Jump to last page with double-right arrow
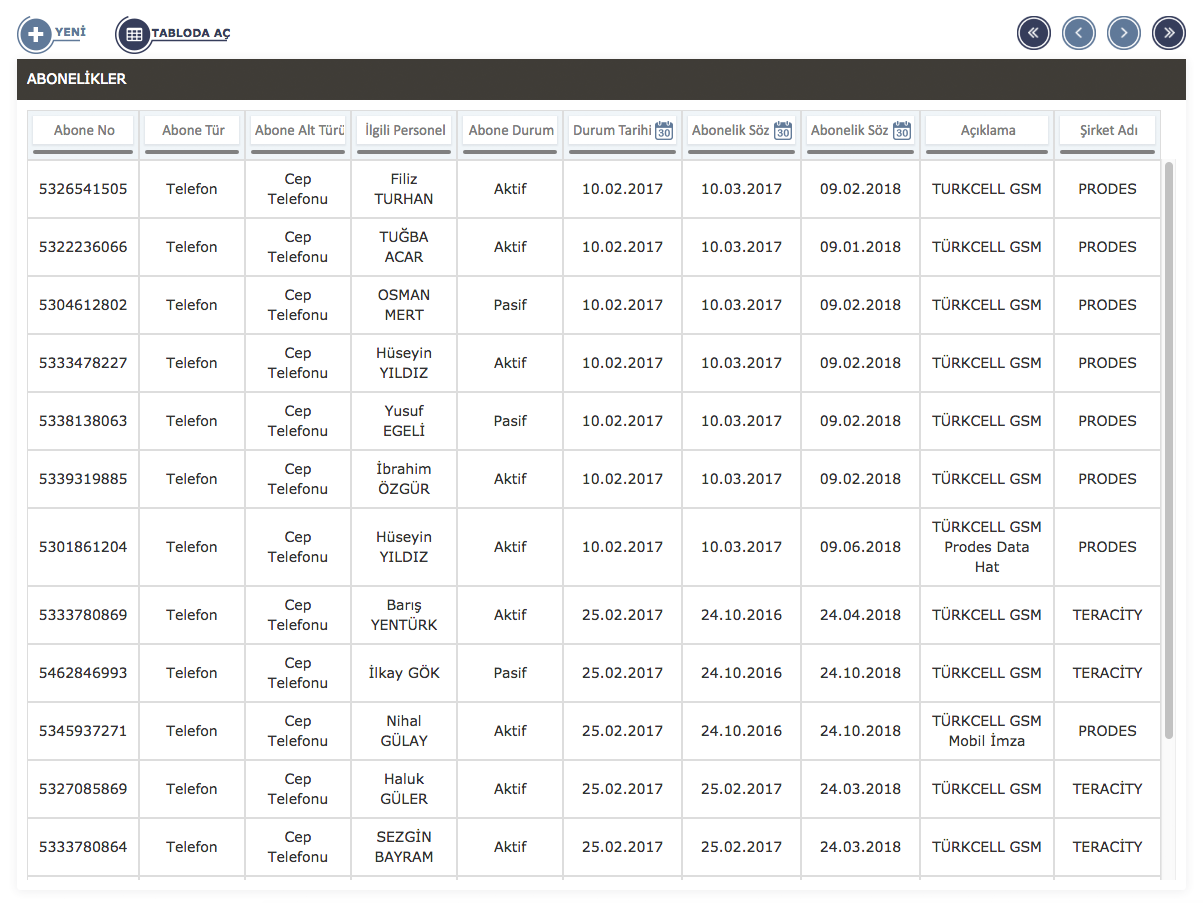The height and width of the screenshot is (910, 1203). click(1169, 33)
